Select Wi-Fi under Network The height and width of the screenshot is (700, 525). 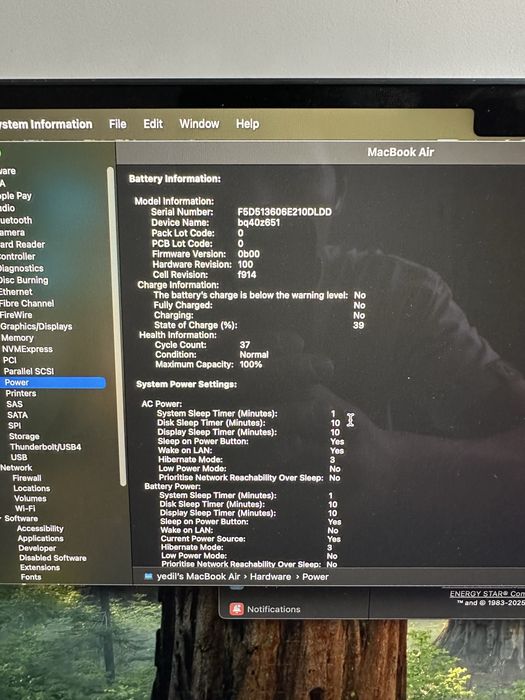point(25,508)
